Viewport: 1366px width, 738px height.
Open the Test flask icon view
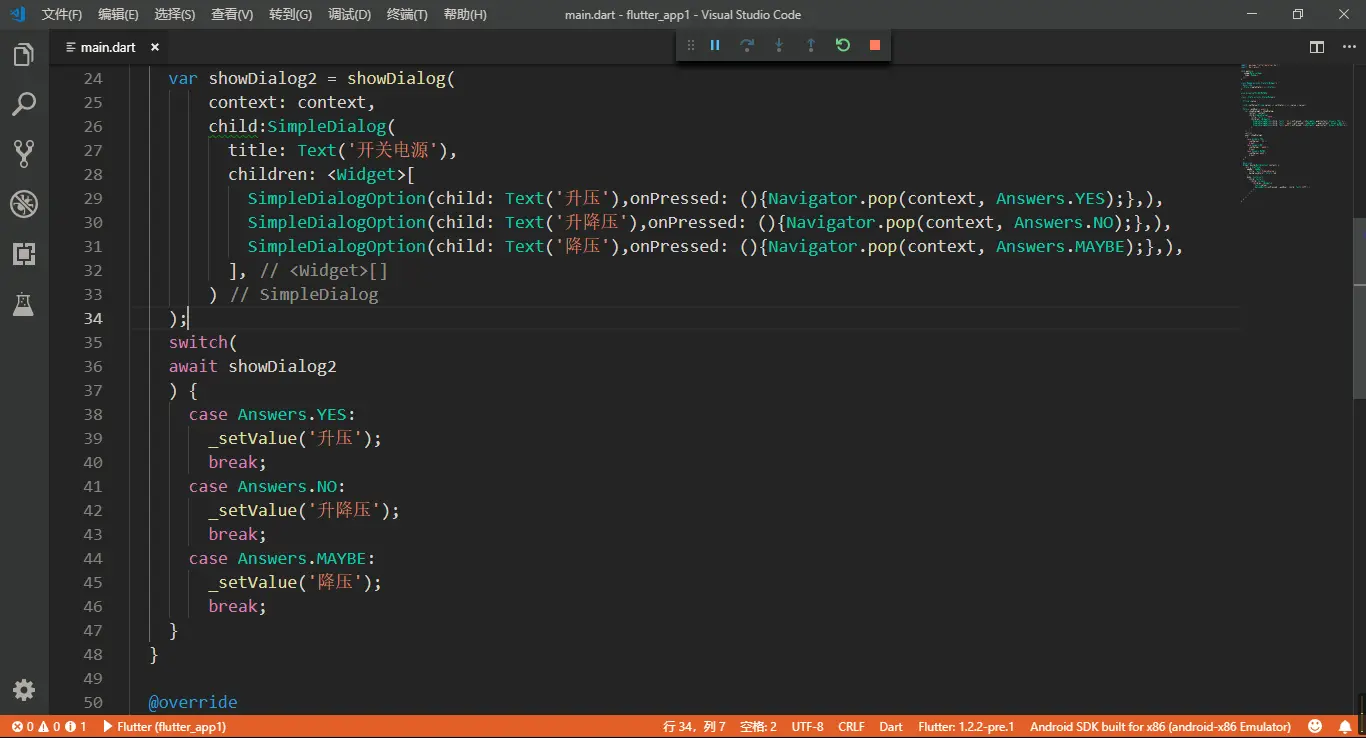tap(24, 305)
